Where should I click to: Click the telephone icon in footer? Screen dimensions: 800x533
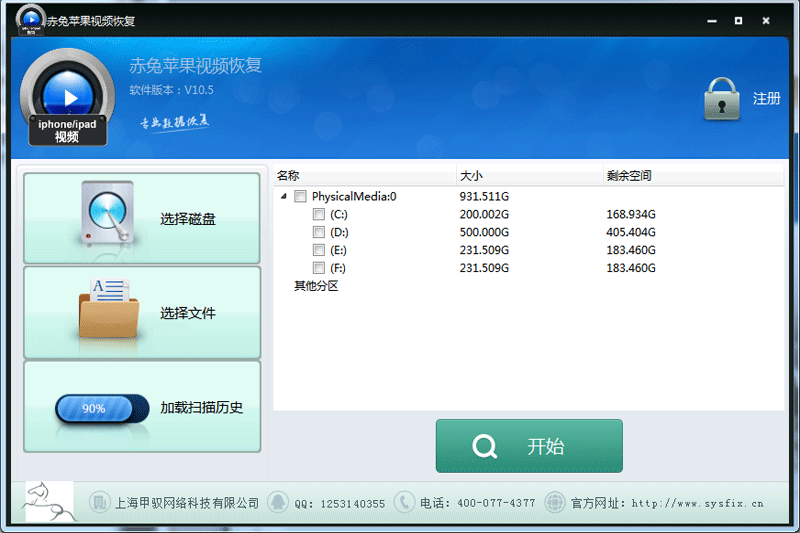pyautogui.click(x=404, y=502)
